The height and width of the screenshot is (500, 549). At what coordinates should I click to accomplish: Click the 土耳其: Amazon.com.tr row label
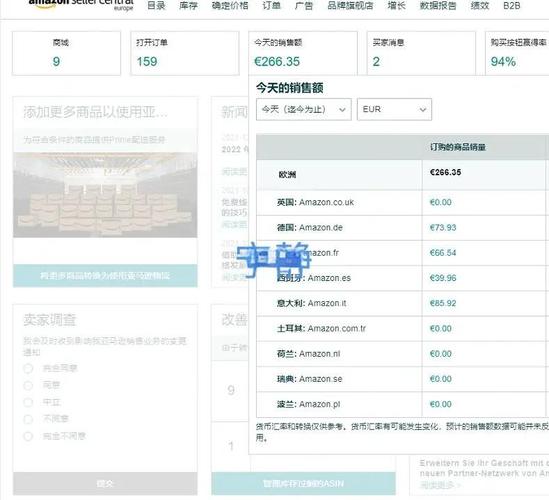coord(321,328)
